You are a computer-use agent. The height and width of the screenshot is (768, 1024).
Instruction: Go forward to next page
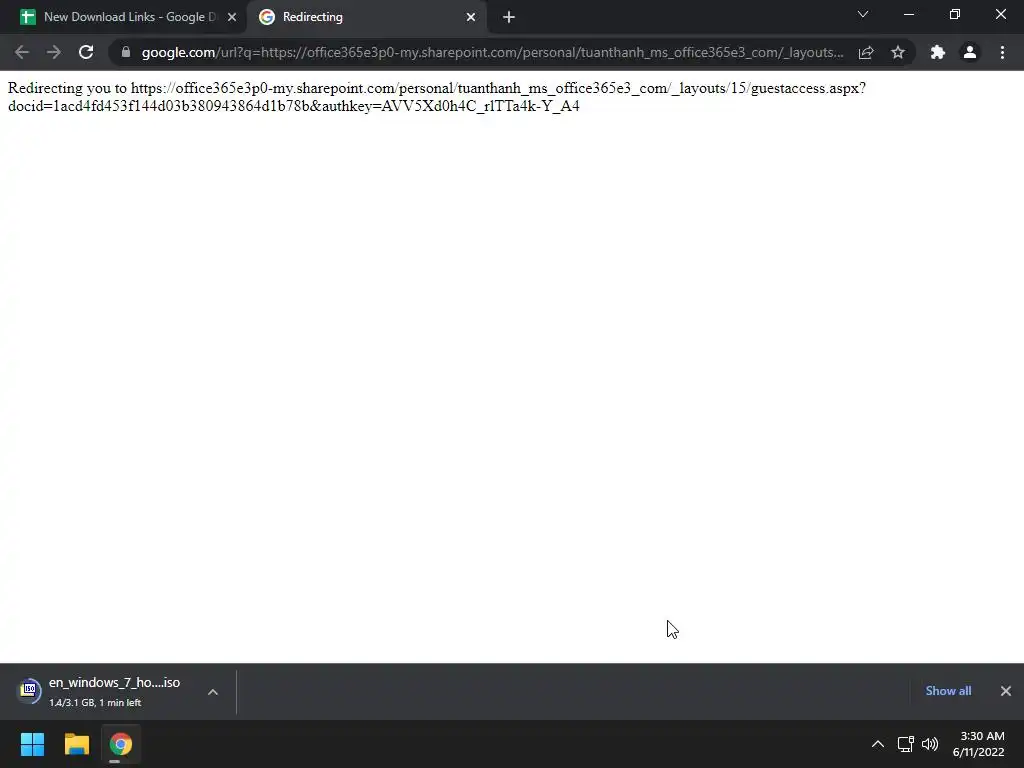(54, 52)
